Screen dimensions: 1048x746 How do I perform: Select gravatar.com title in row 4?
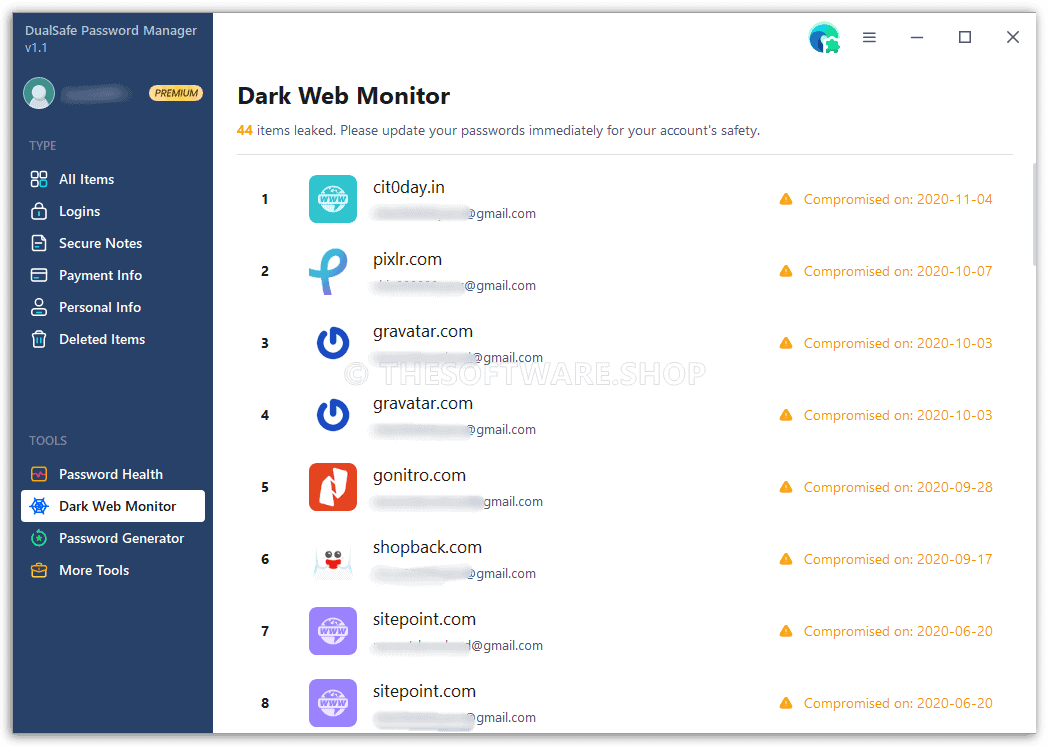[423, 404]
